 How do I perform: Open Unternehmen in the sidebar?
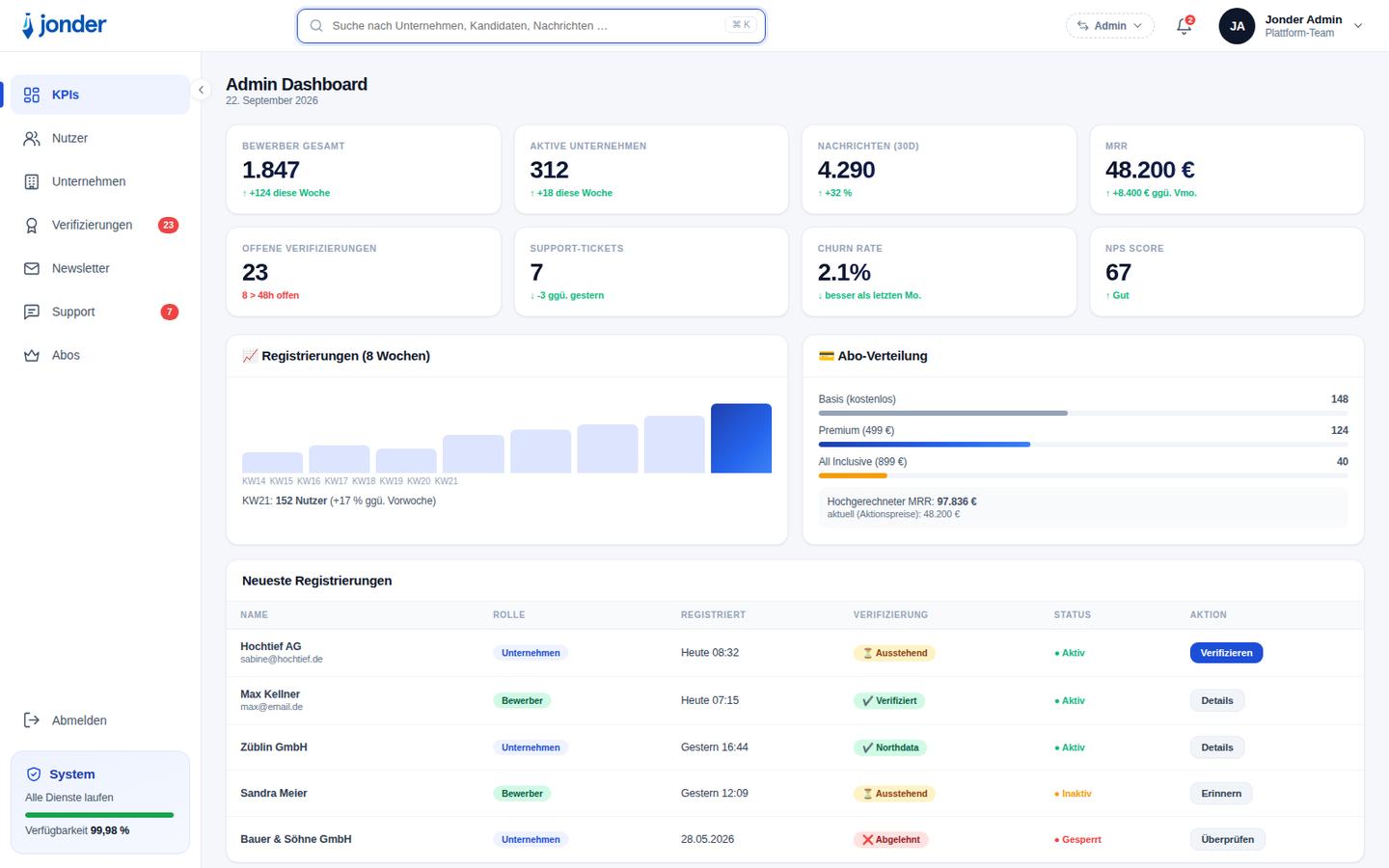(x=100, y=181)
